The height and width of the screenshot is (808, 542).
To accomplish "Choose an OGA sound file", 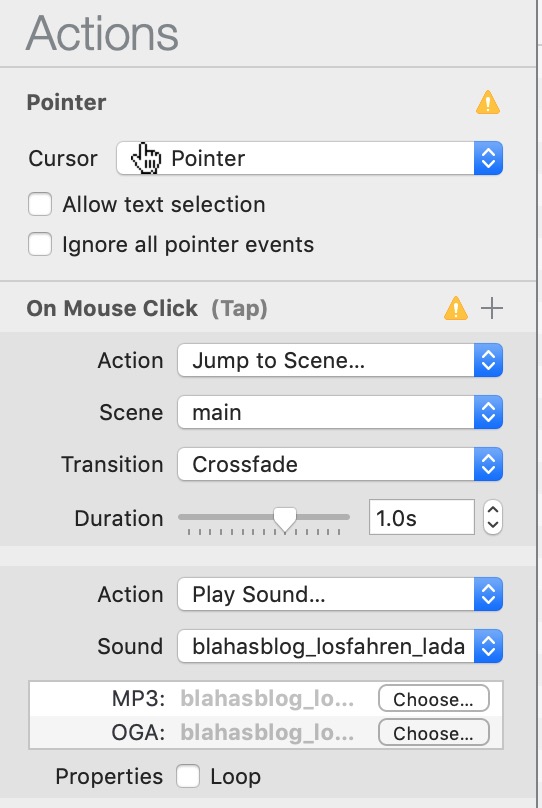I will click(x=433, y=733).
